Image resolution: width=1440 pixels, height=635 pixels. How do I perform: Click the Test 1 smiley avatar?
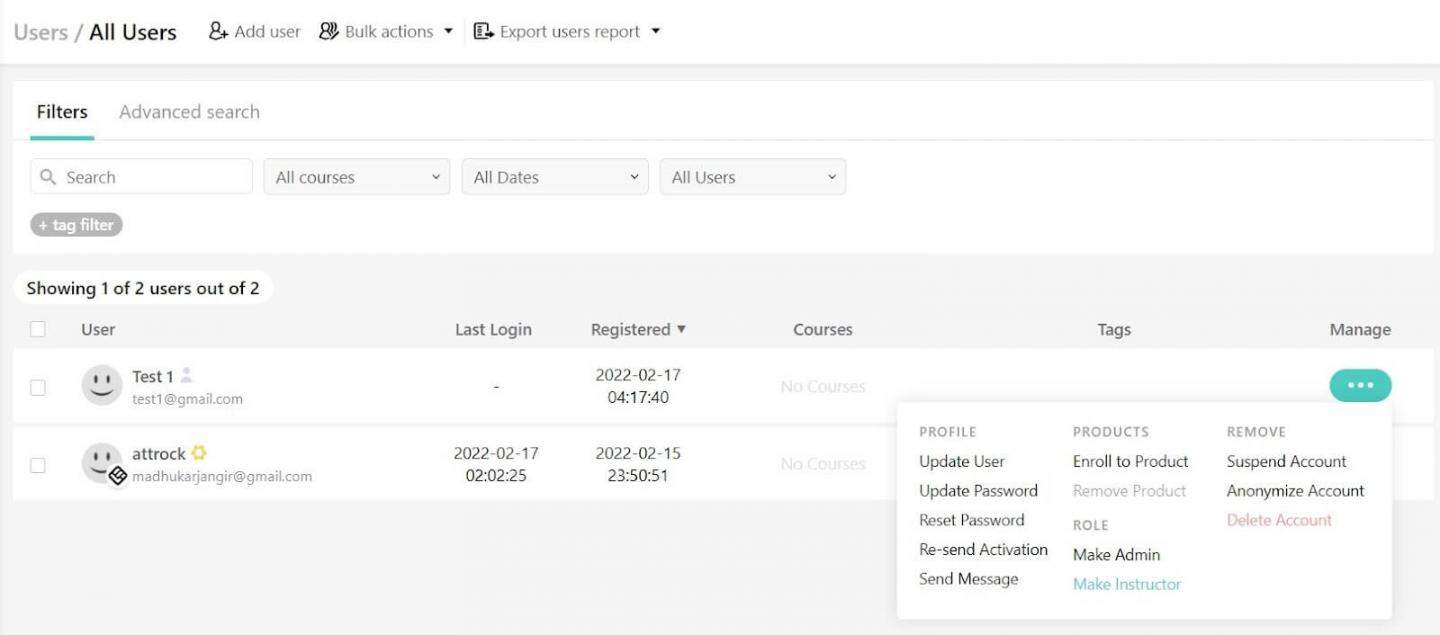pyautogui.click(x=101, y=385)
